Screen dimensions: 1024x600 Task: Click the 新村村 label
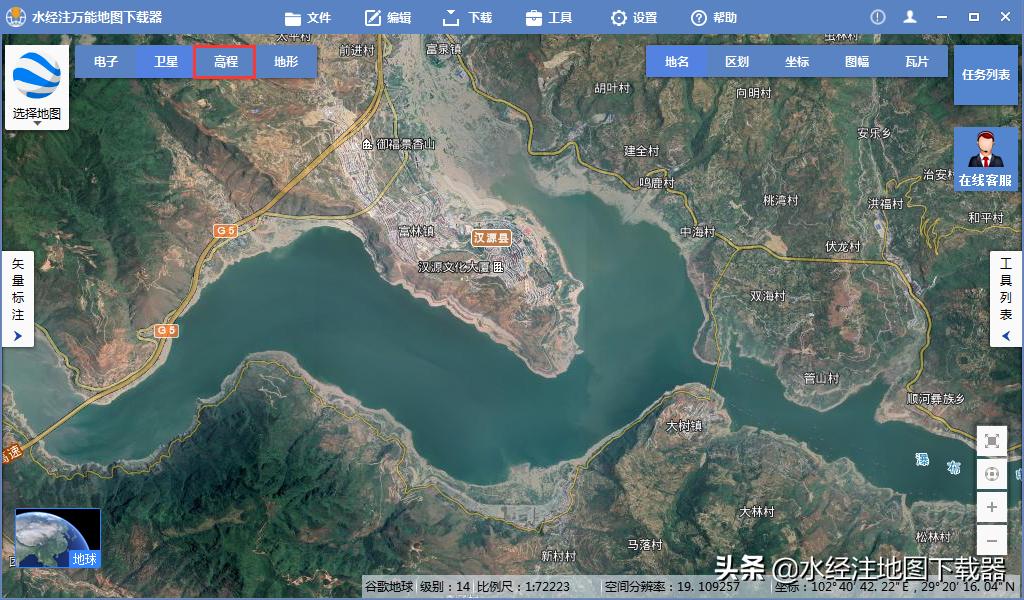[x=558, y=556]
